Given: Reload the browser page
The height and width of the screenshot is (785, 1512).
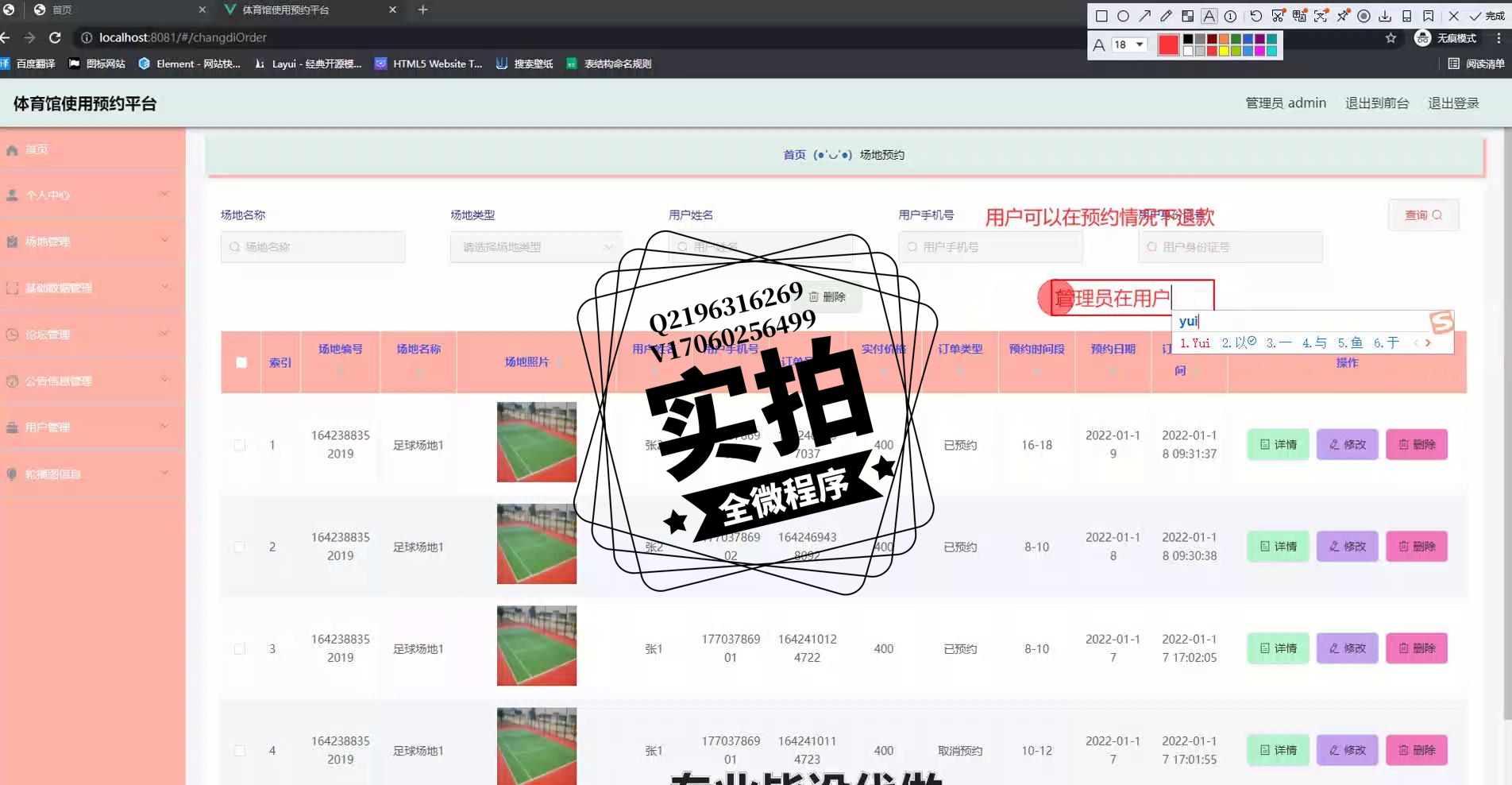Looking at the screenshot, I should click(55, 37).
